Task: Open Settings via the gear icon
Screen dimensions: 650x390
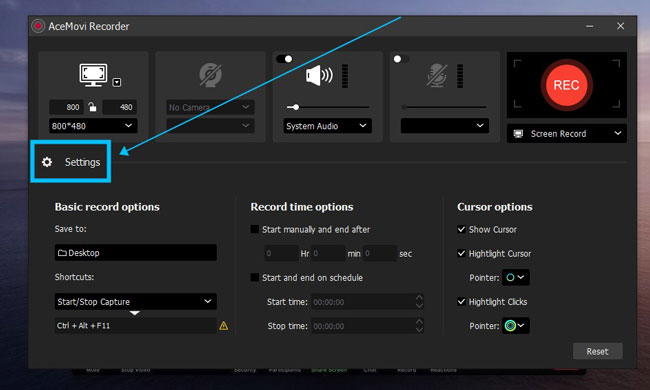Action: click(x=47, y=162)
